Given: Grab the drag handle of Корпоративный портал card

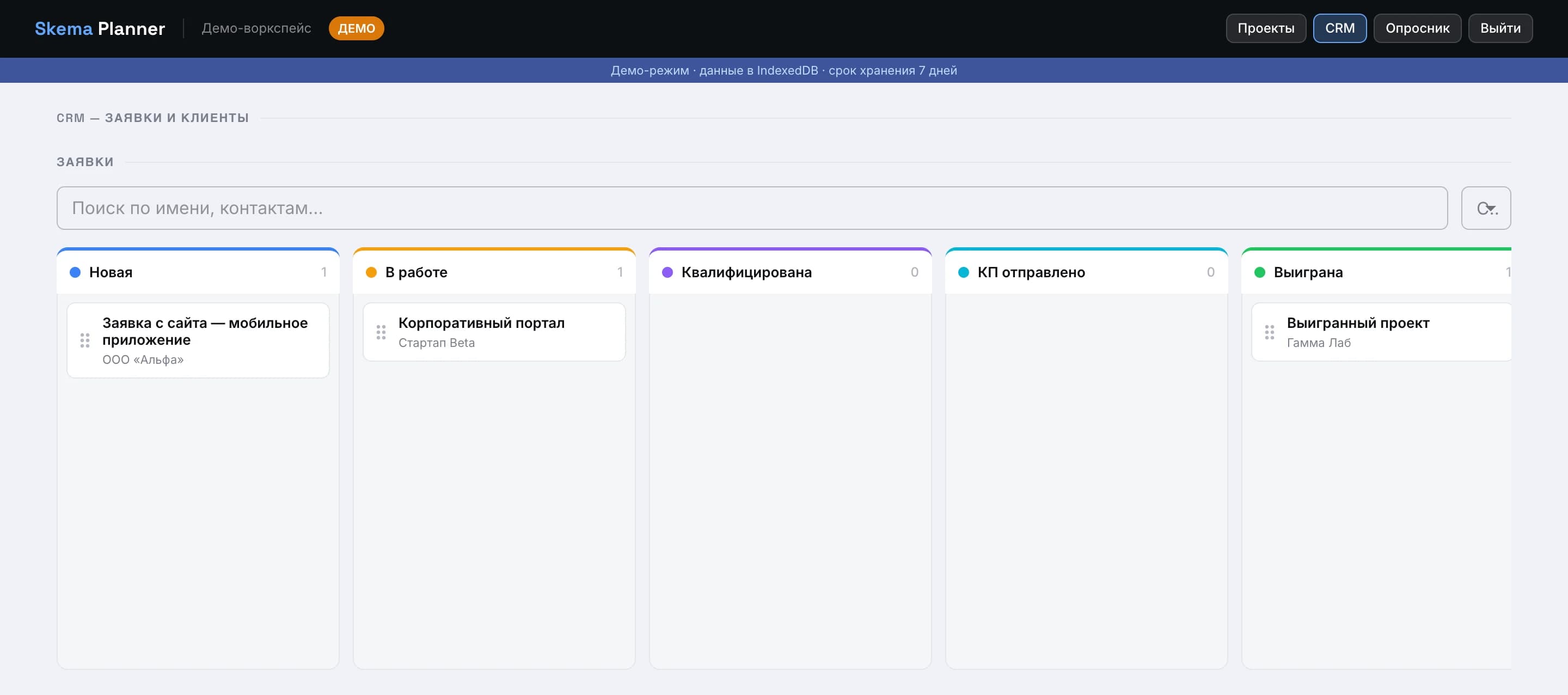Looking at the screenshot, I should coord(381,332).
